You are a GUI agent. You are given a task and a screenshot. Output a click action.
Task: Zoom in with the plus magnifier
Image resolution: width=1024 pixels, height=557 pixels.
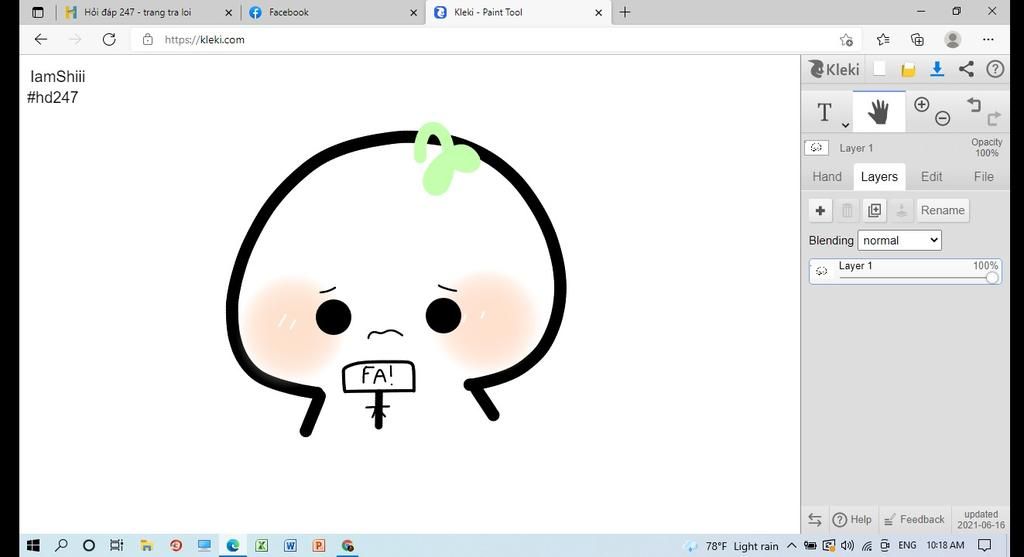[921, 104]
